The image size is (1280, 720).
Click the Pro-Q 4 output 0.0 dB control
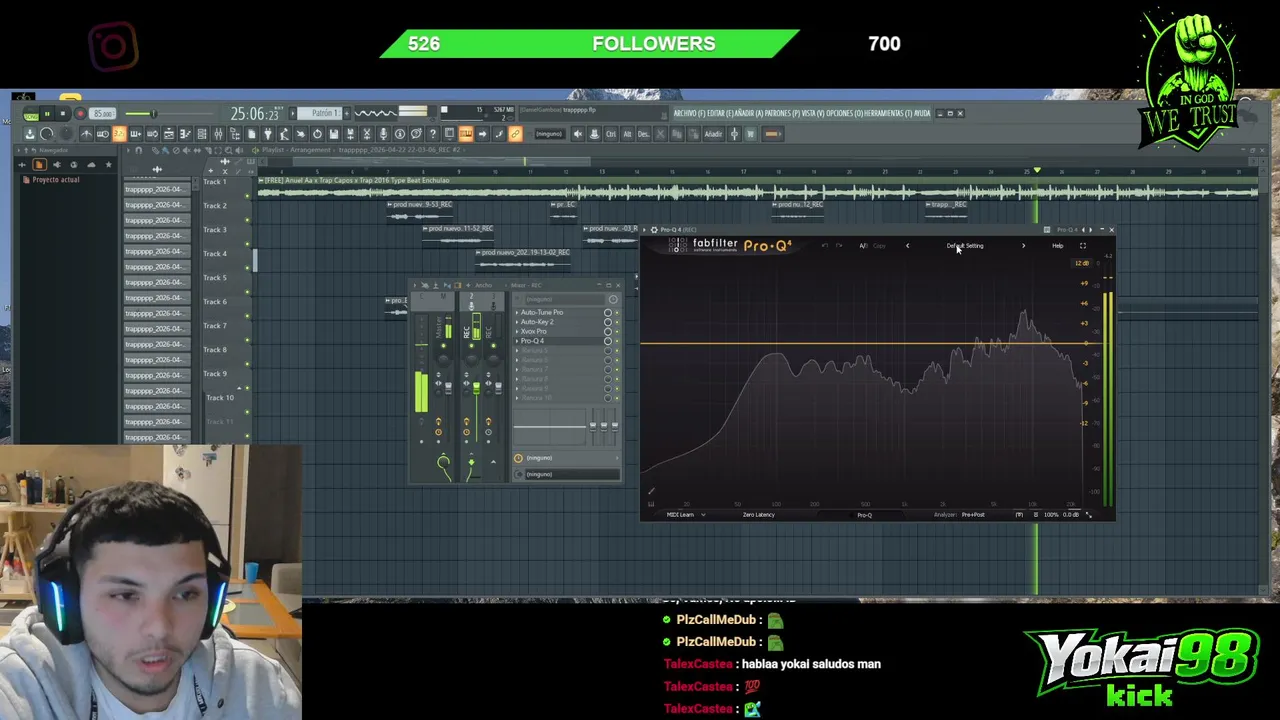[x=1070, y=515]
